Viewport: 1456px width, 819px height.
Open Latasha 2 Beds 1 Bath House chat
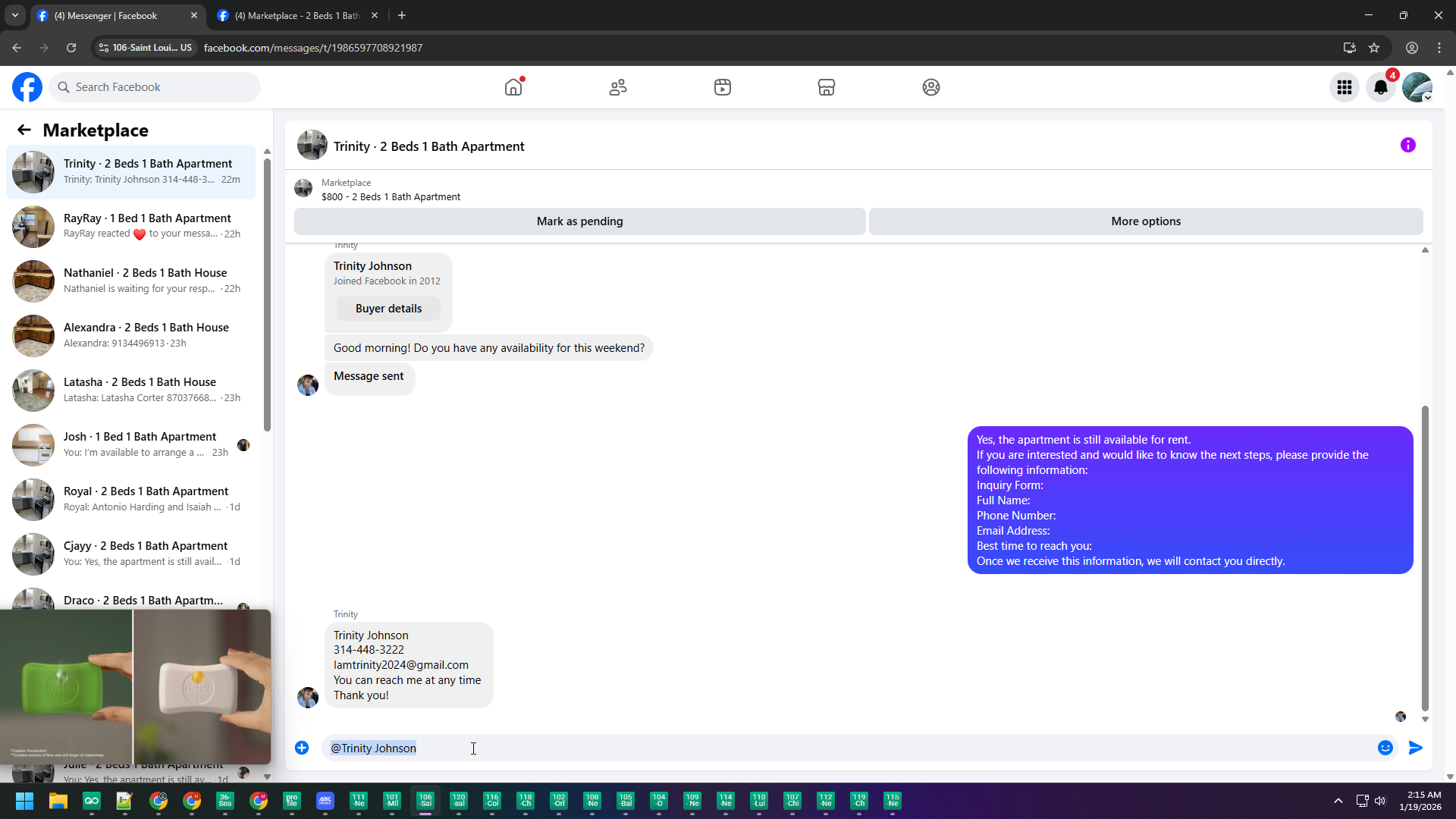pyautogui.click(x=130, y=390)
